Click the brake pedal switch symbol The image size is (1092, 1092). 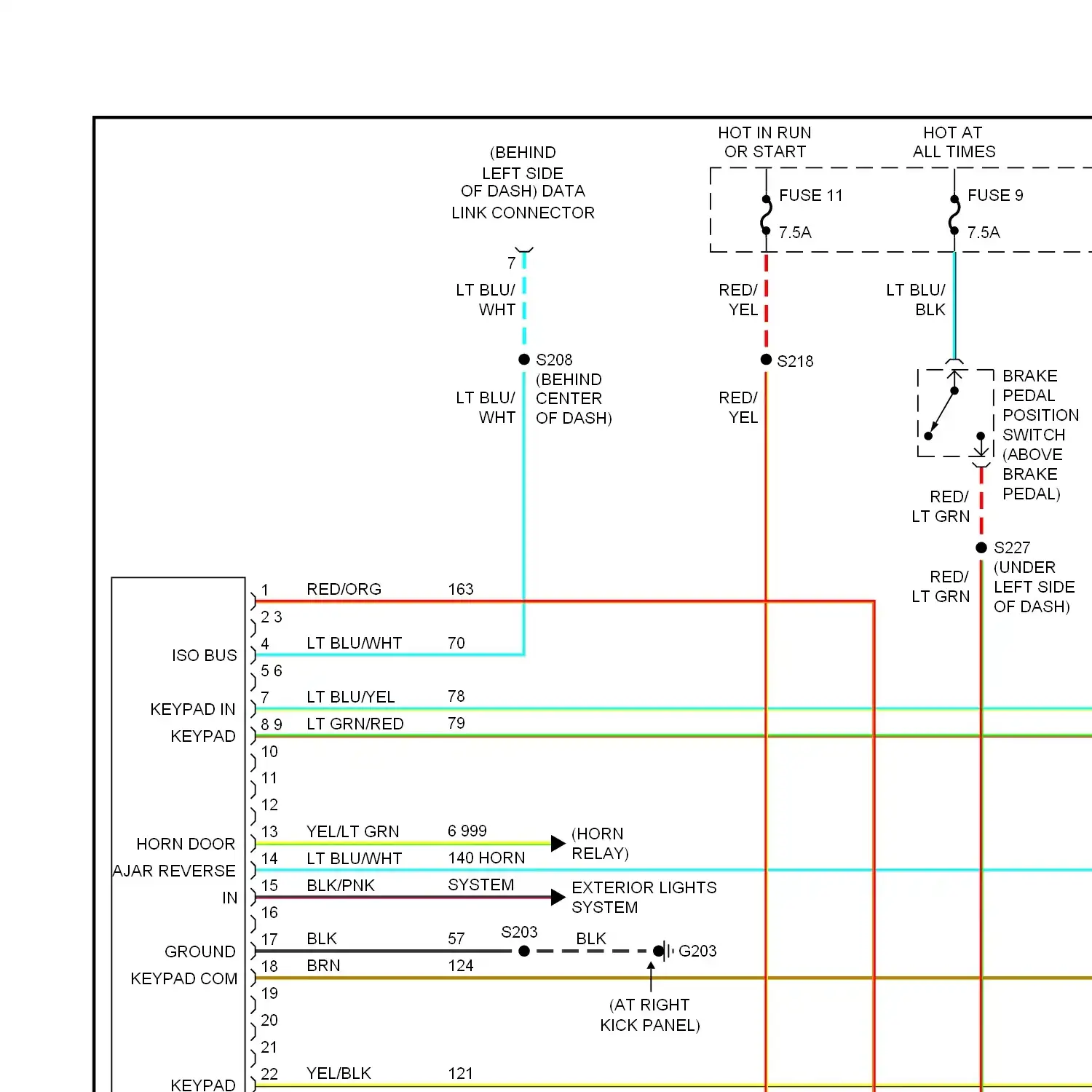click(x=955, y=413)
